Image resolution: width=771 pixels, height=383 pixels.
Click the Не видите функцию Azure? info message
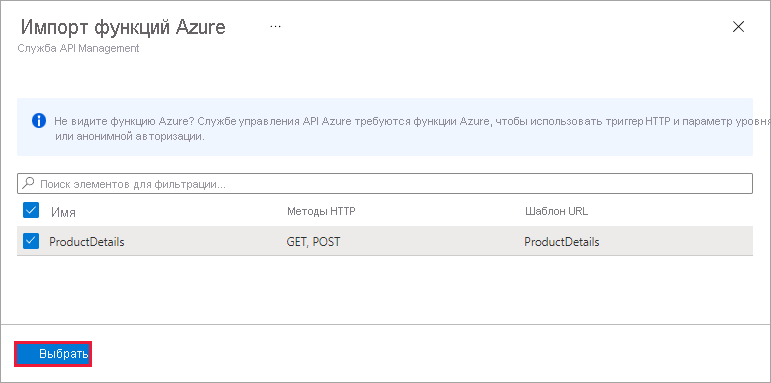pos(385,127)
